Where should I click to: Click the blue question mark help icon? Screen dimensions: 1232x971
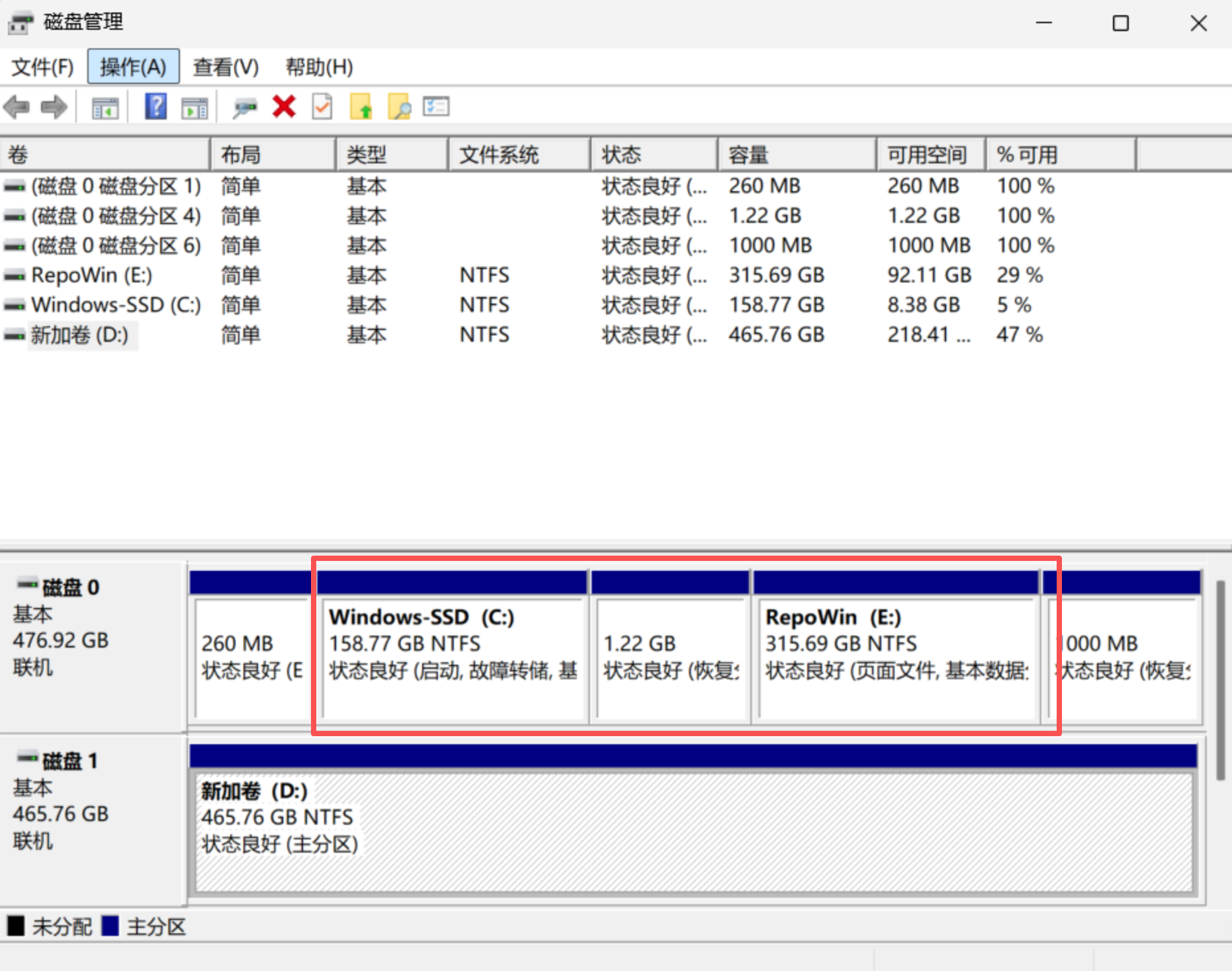click(155, 106)
